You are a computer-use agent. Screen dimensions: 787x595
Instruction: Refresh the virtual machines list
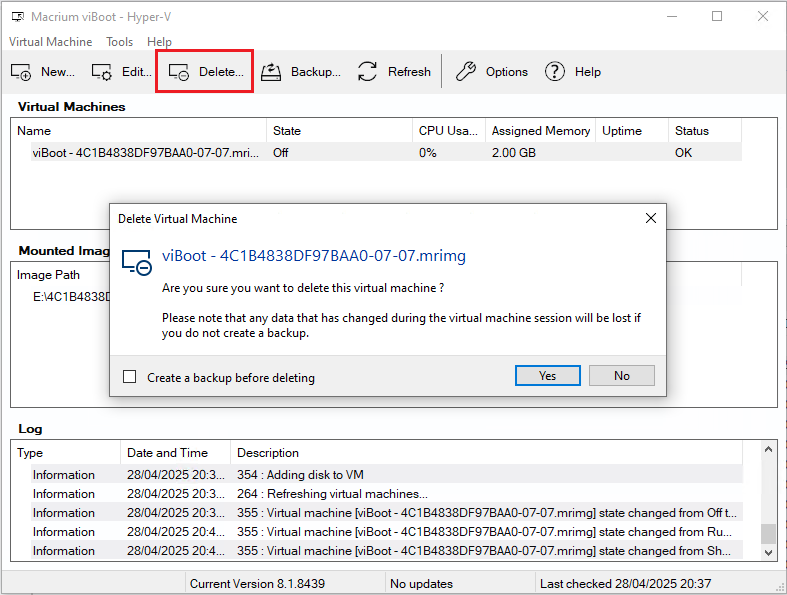(x=368, y=72)
